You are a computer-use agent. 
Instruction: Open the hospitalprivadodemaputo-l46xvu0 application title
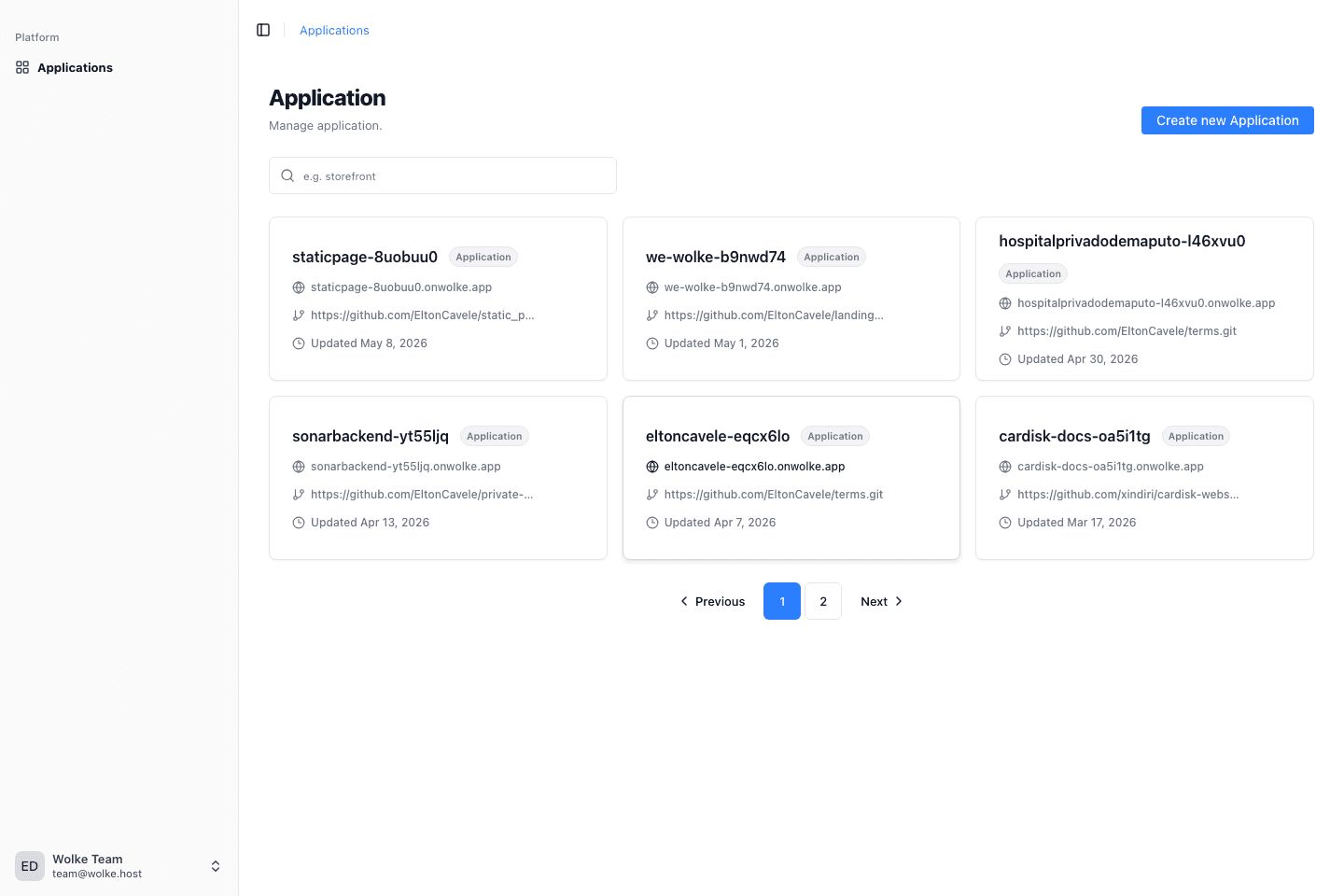pyautogui.click(x=1122, y=241)
